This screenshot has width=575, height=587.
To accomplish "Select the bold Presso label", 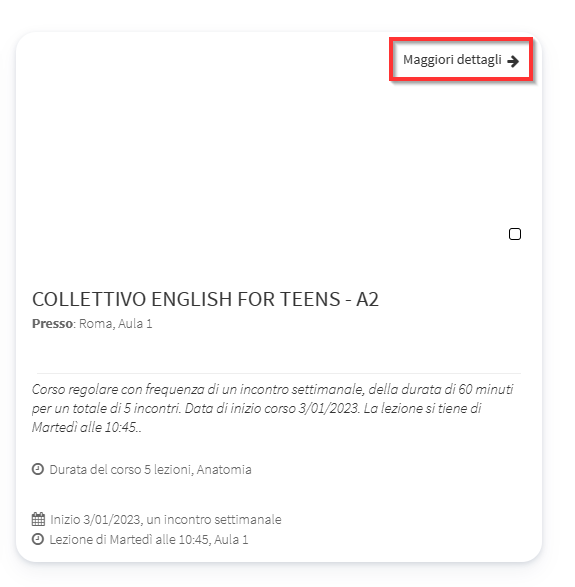I will [52, 323].
